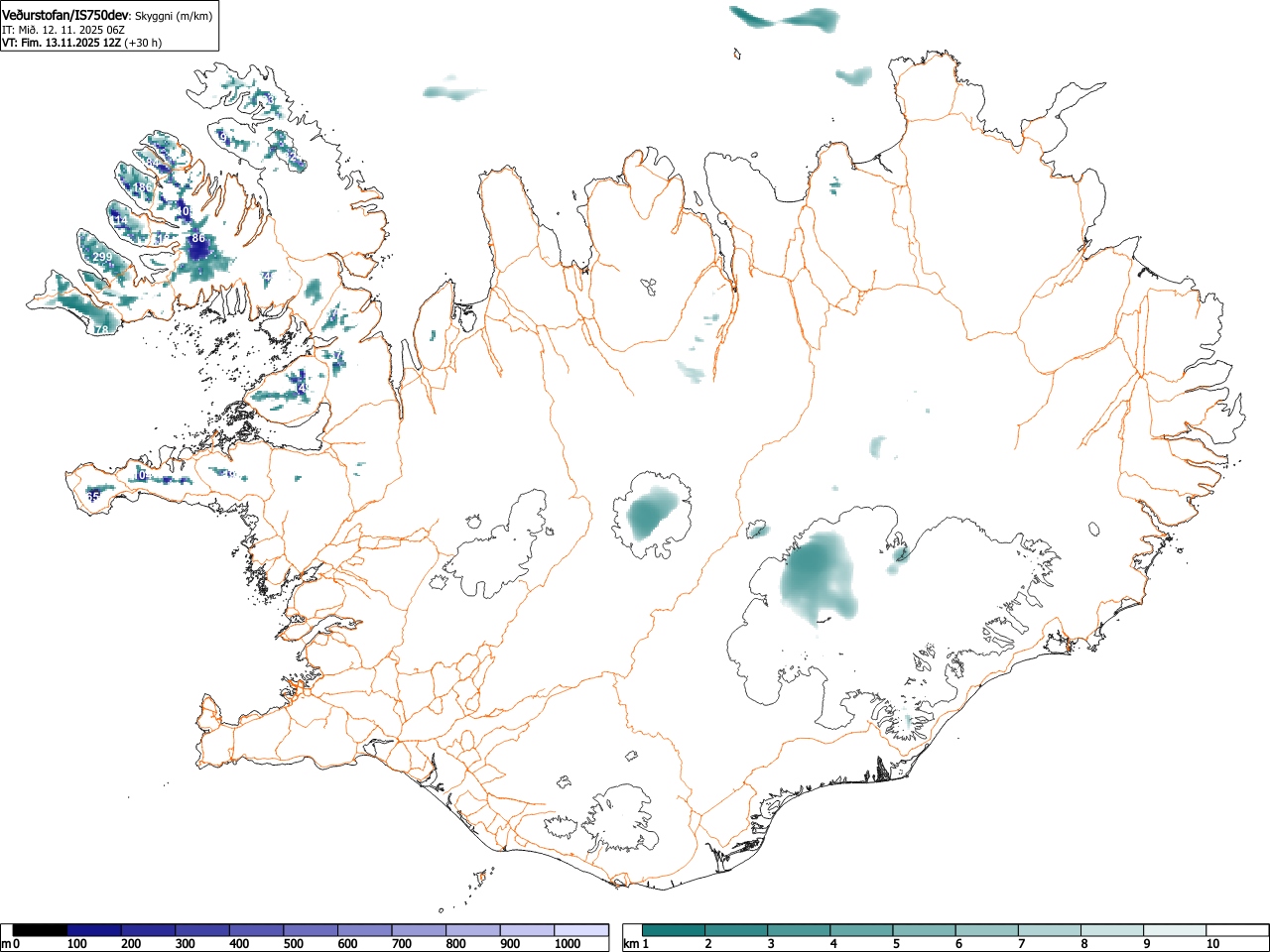The width and height of the screenshot is (1270, 952).
Task: Click the '65' value on the Snæfellsnes peninsula
Action: (92, 496)
